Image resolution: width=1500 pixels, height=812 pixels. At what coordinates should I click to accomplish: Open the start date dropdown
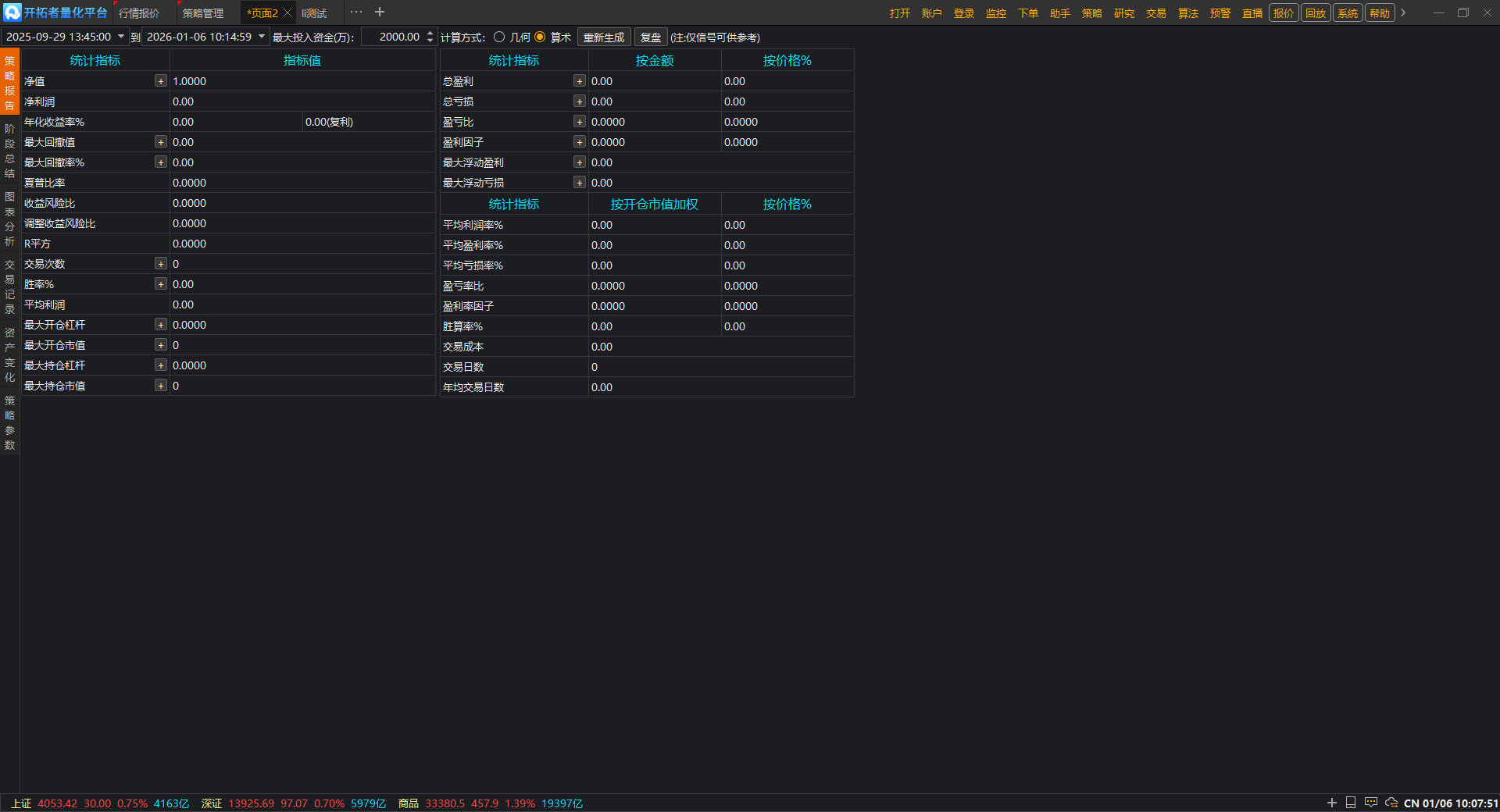point(121,37)
